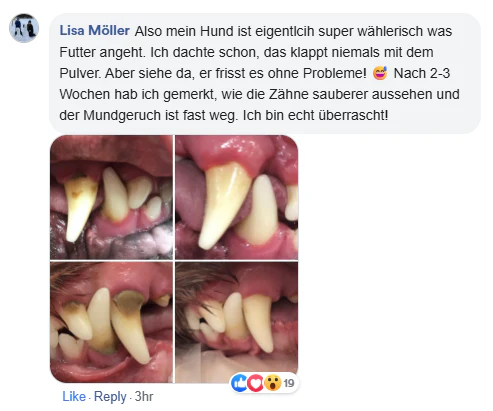Open the 3hr timestamp link

tap(144, 396)
